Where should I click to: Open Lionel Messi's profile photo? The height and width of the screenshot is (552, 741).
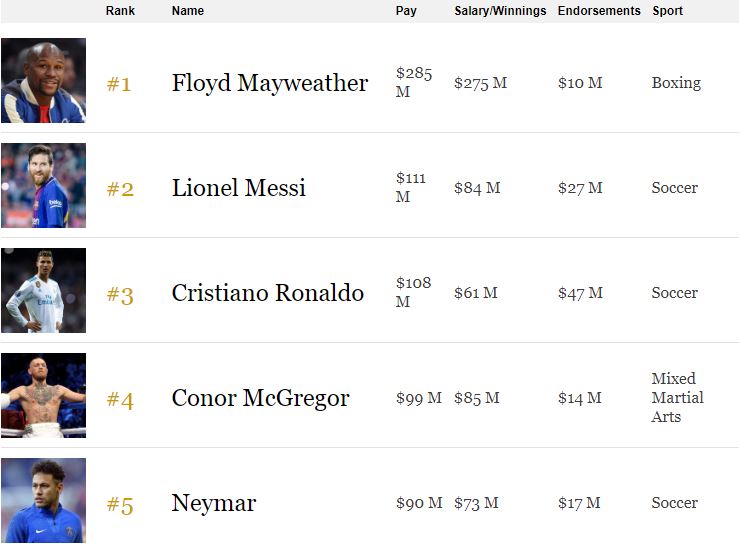[43, 185]
